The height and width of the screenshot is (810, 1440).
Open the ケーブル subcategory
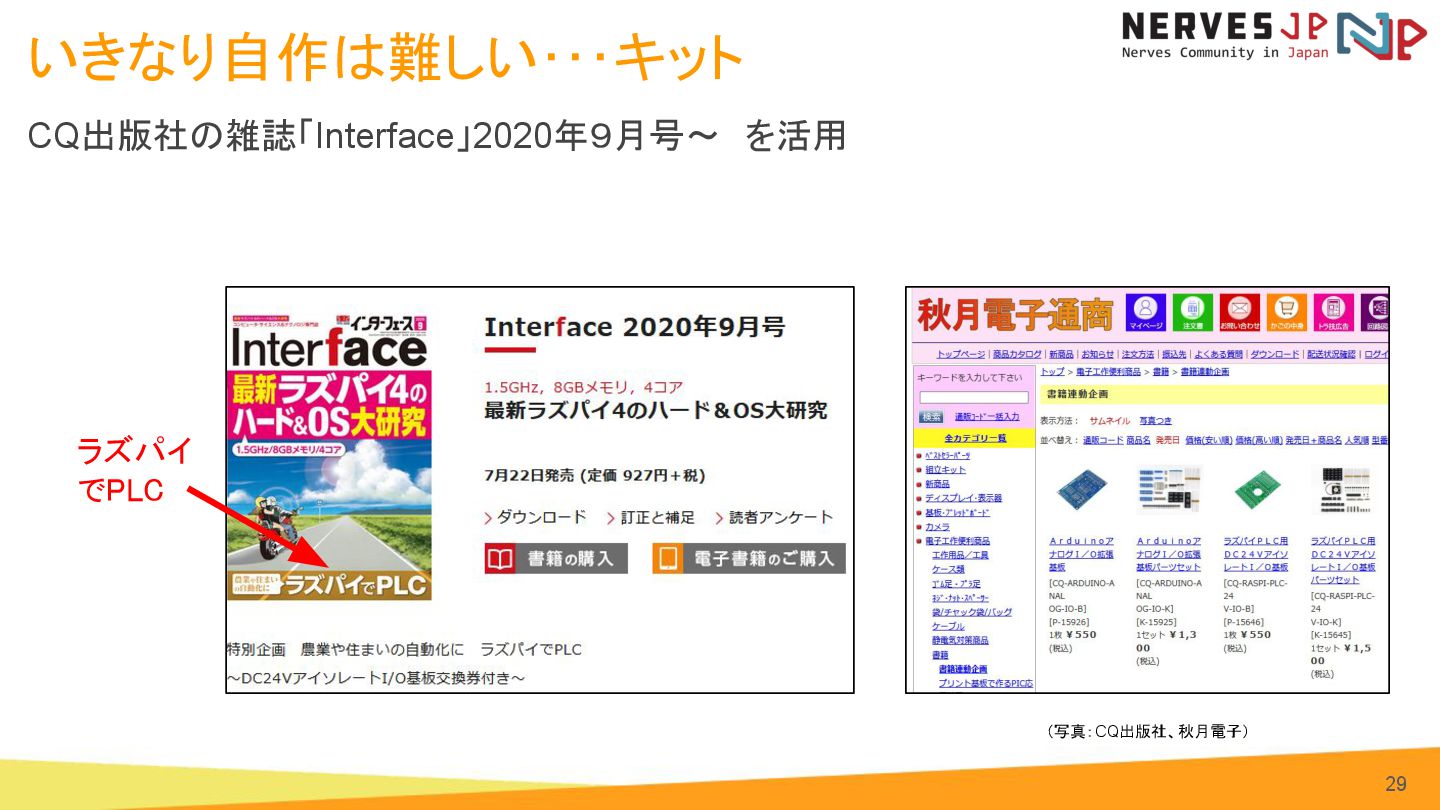point(948,626)
